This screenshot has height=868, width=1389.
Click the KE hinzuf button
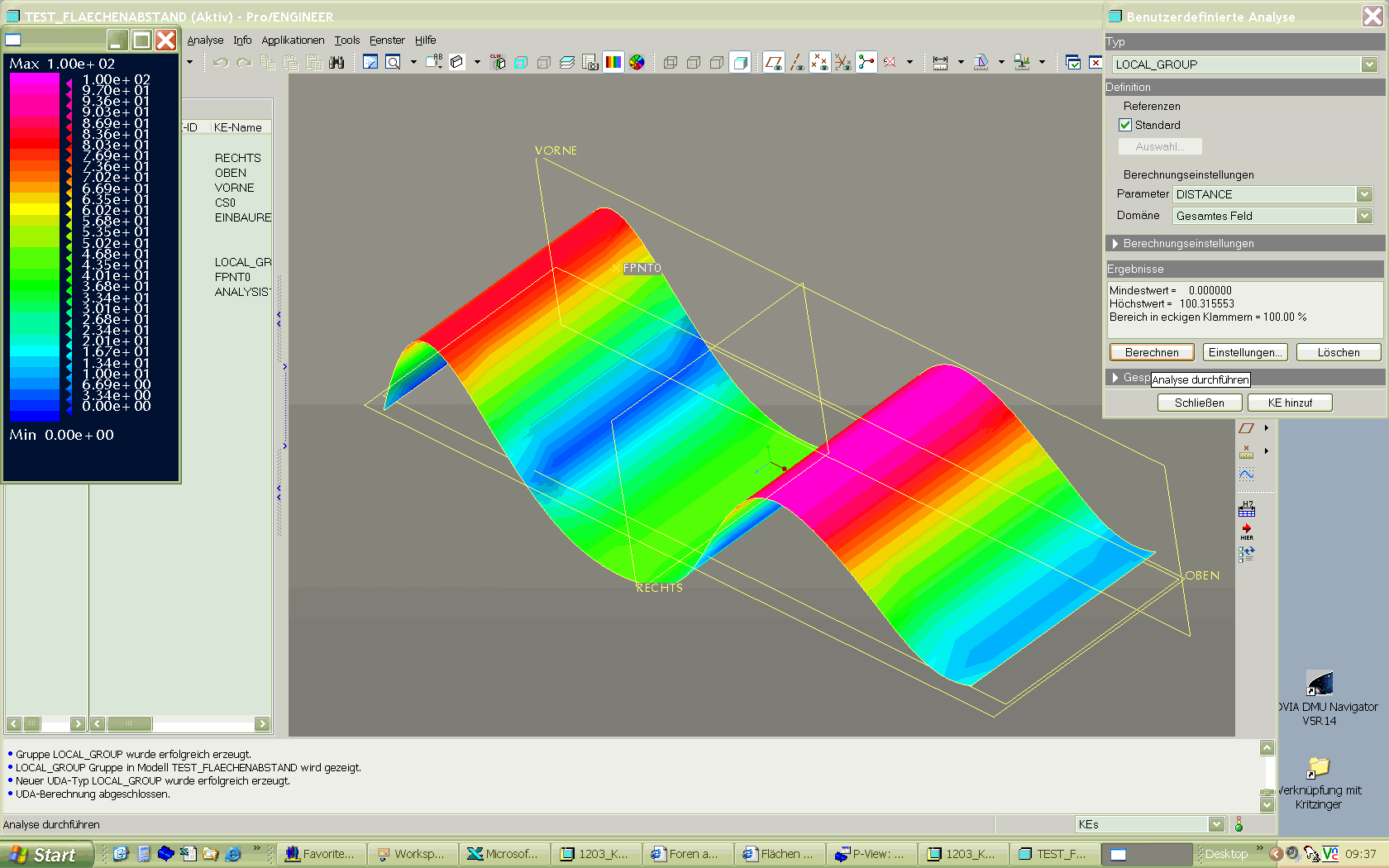[x=1290, y=403]
